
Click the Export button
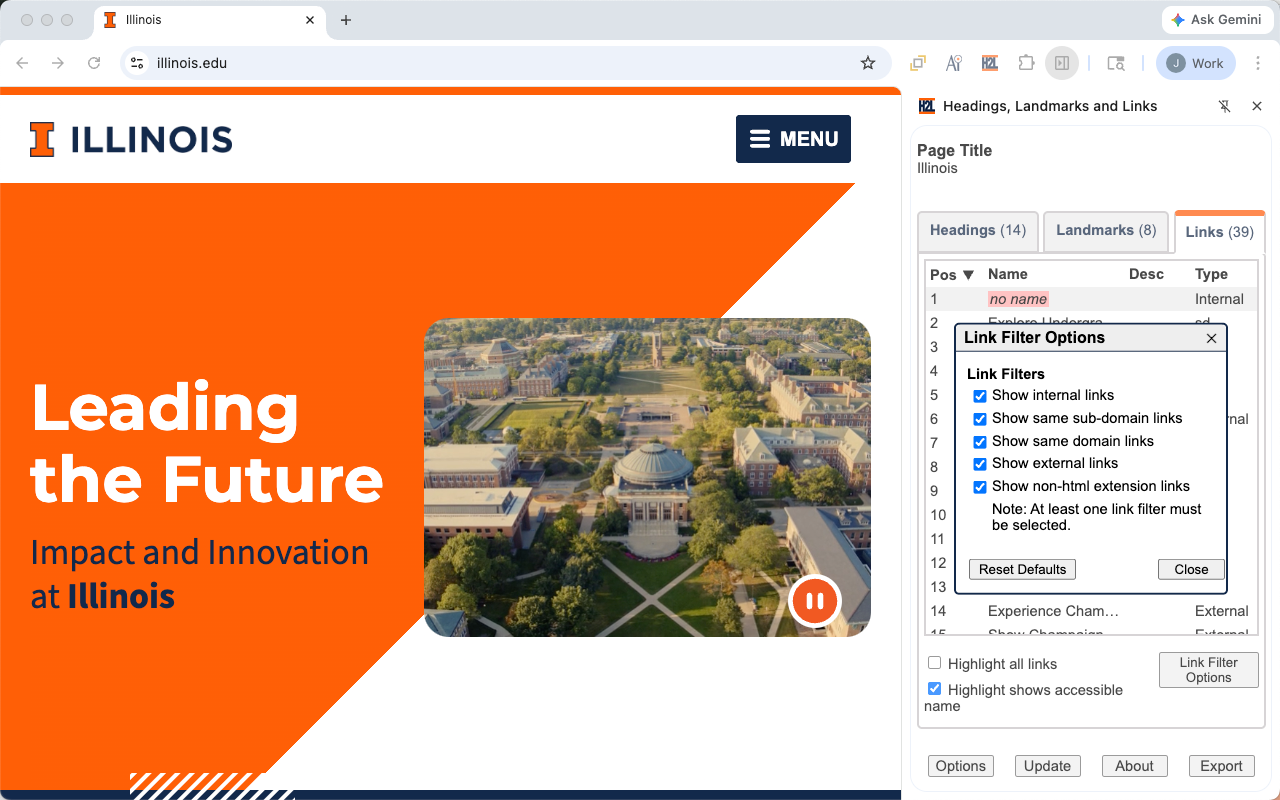coord(1221,766)
